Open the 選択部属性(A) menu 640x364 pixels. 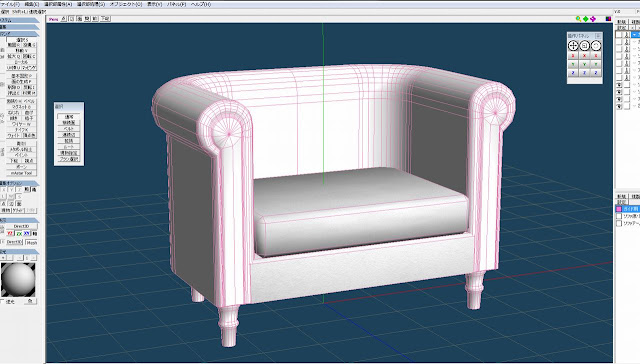click(58, 4)
